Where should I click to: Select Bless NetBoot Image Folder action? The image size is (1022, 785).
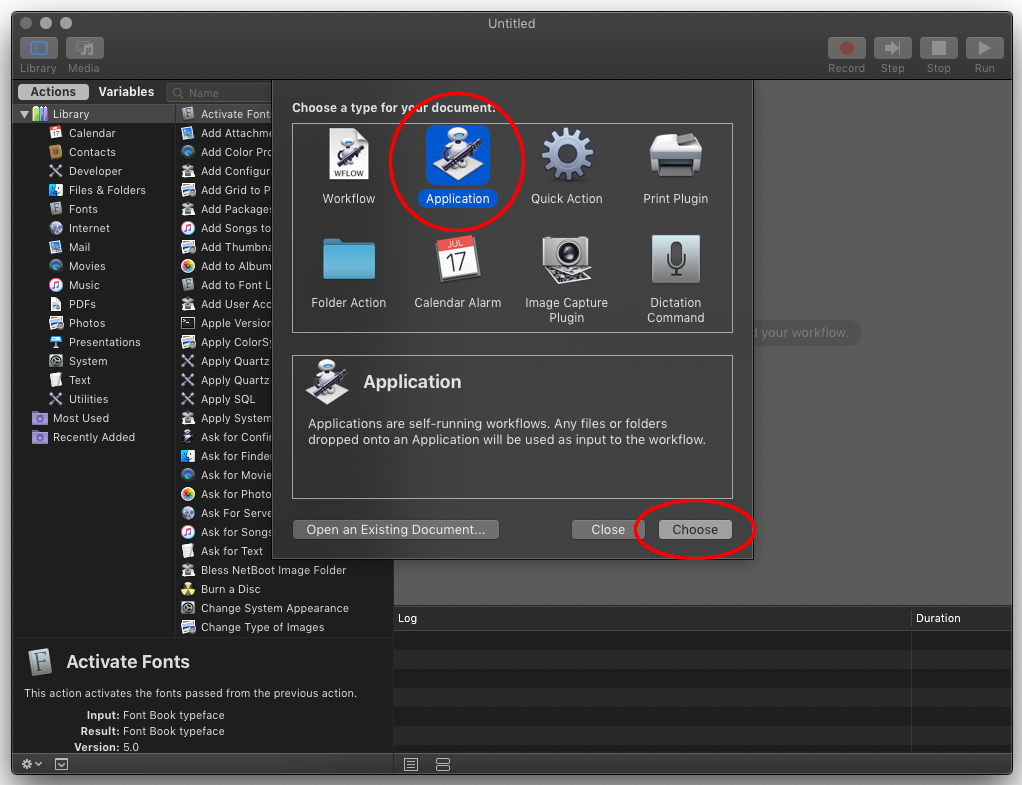[273, 570]
